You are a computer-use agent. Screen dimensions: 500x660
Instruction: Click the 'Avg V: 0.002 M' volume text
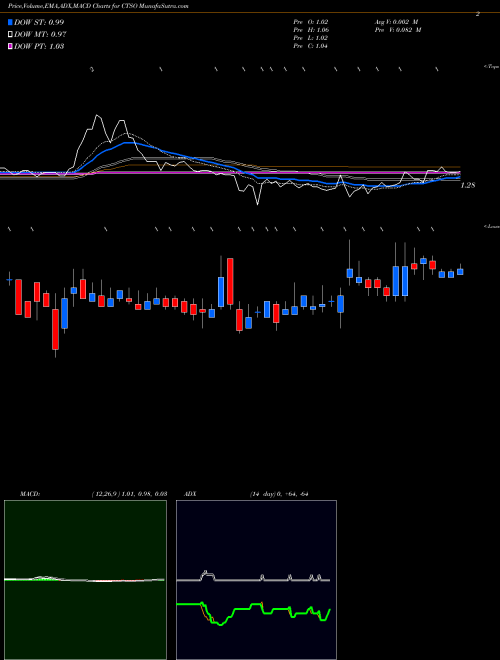click(396, 22)
